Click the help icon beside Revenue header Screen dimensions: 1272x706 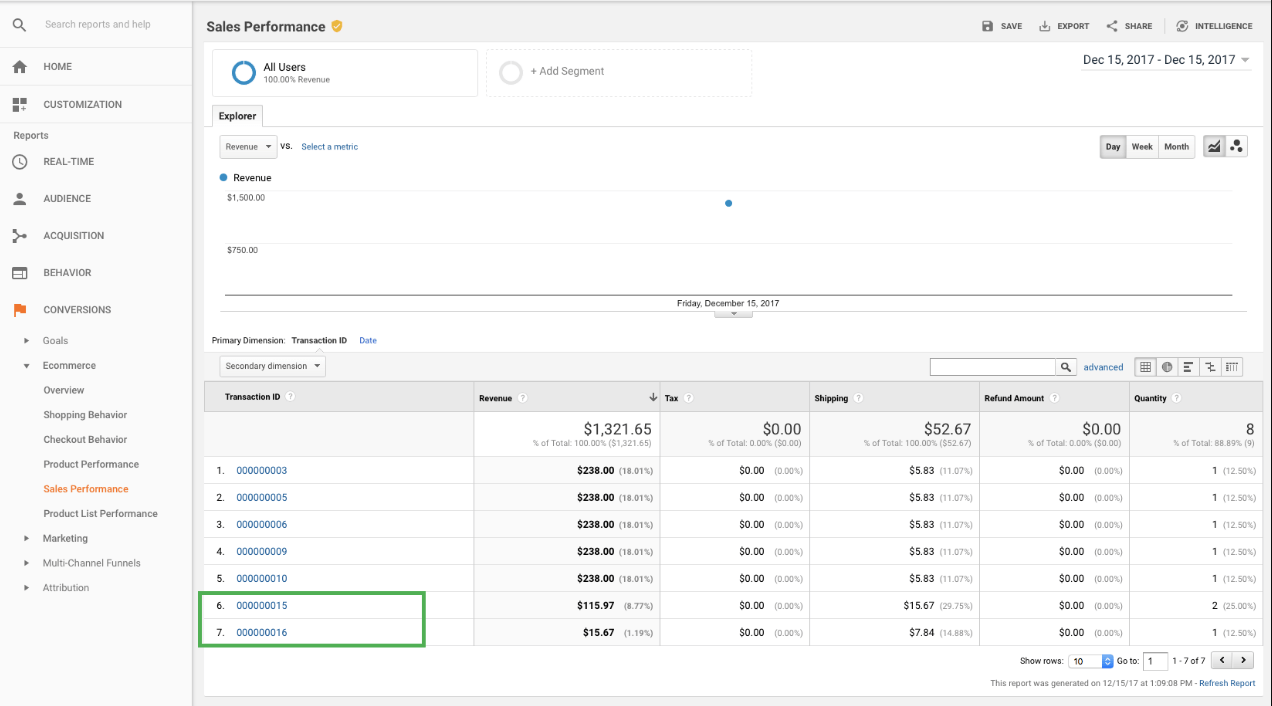(522, 398)
